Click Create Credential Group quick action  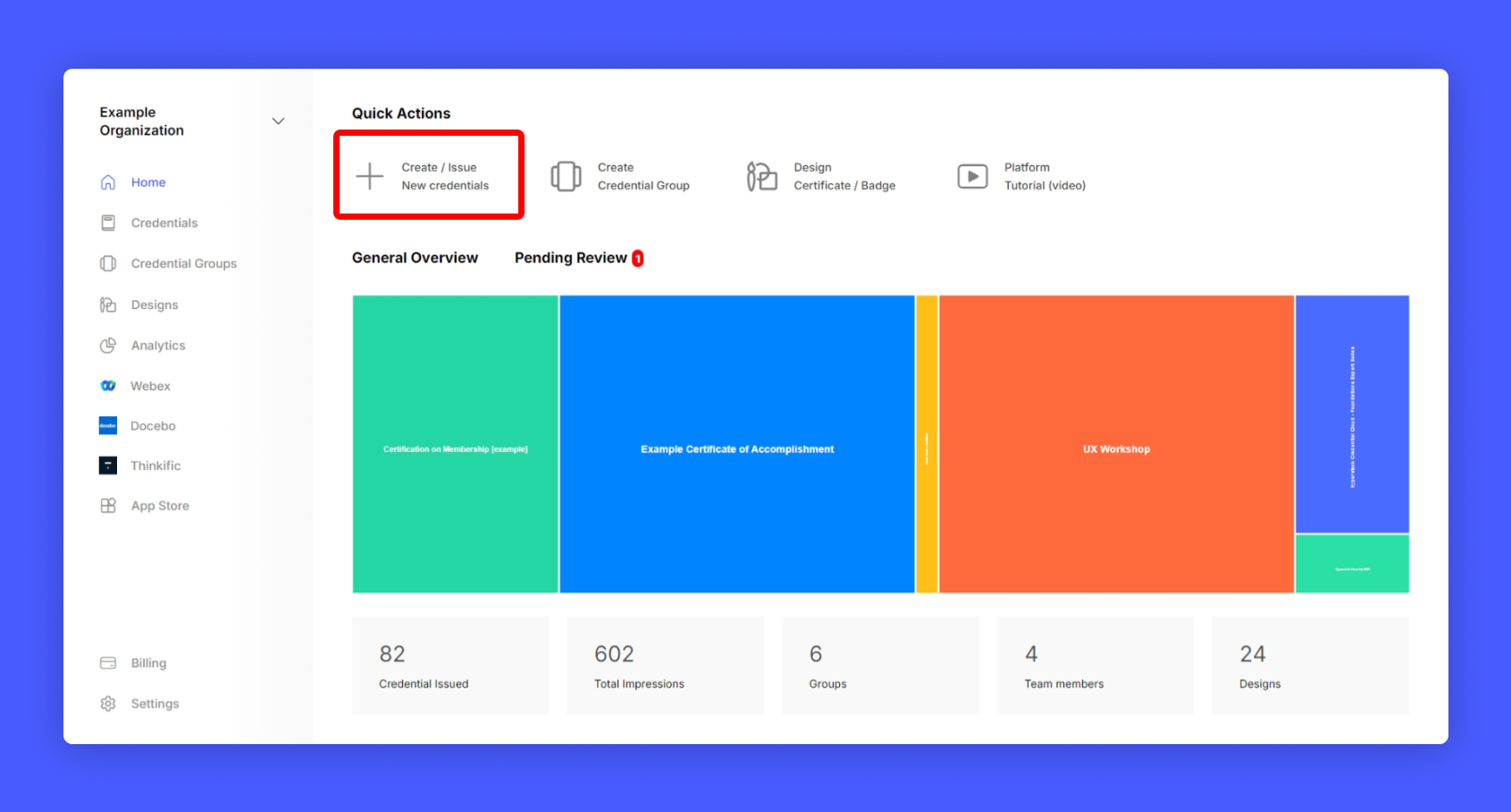click(622, 177)
